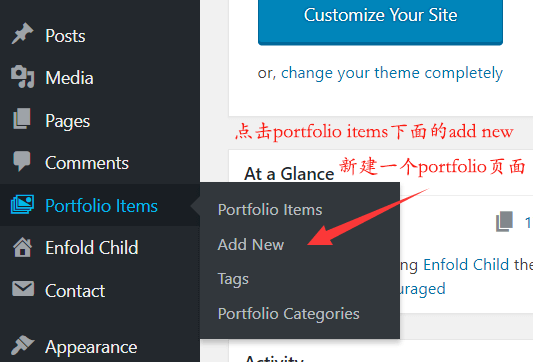Follow the change your theme completely link
The image size is (533, 362).
tap(392, 73)
